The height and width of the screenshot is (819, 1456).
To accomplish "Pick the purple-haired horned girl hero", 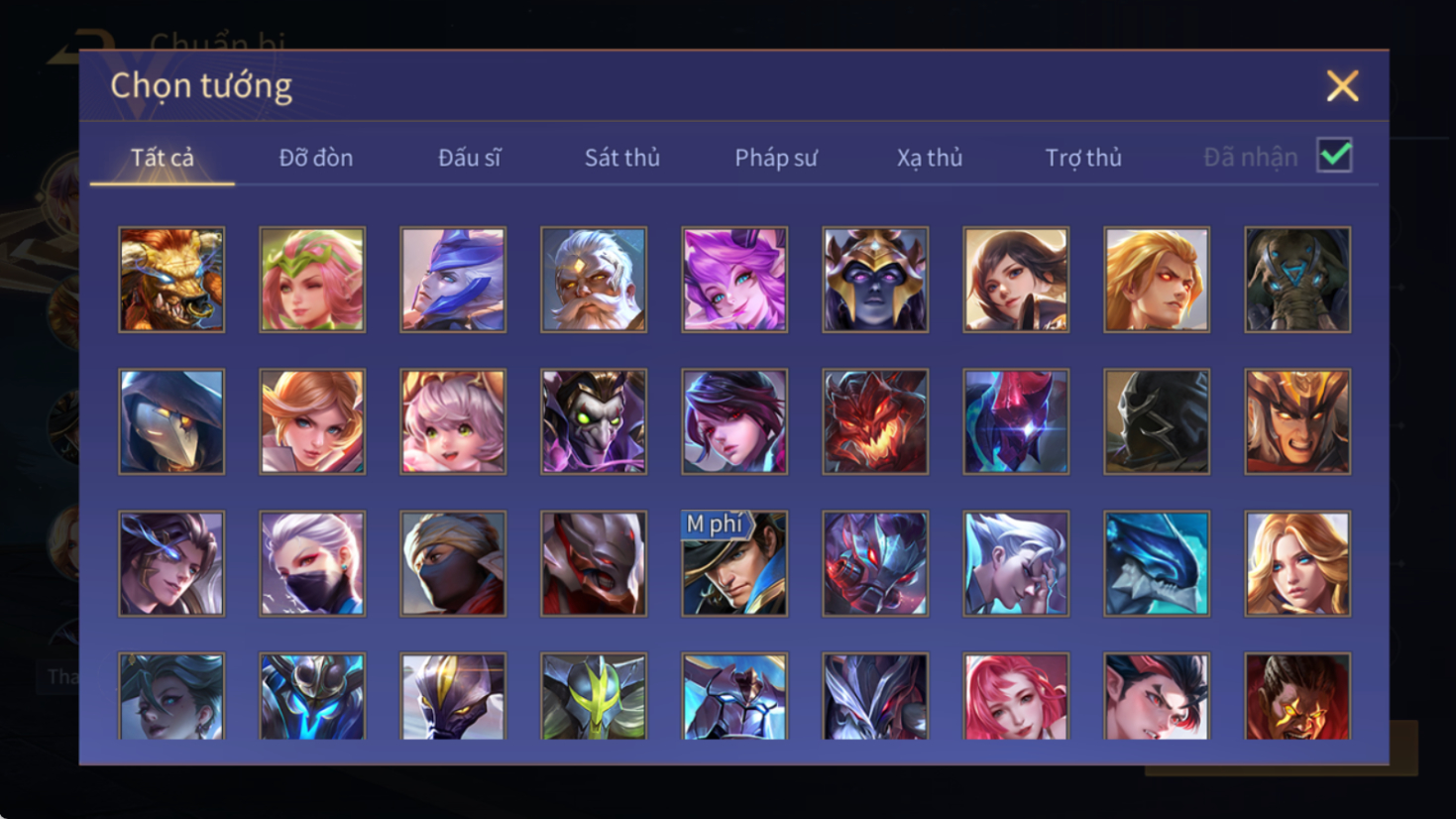I will click(x=734, y=280).
